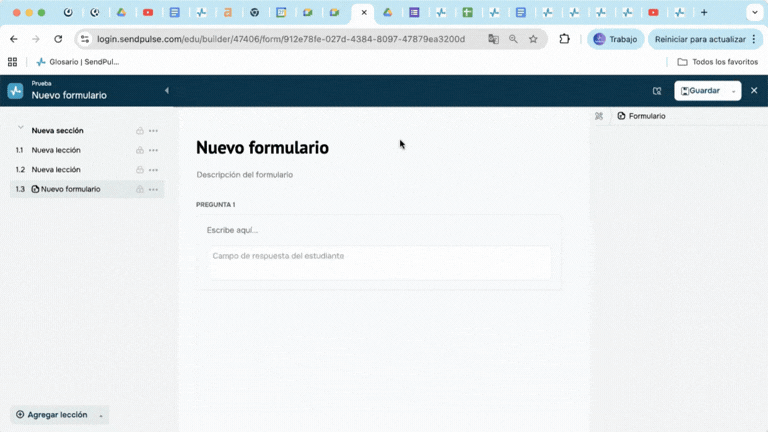This screenshot has height=432, width=768.
Task: Select Nueva sección in the sidebar
Action: point(57,131)
